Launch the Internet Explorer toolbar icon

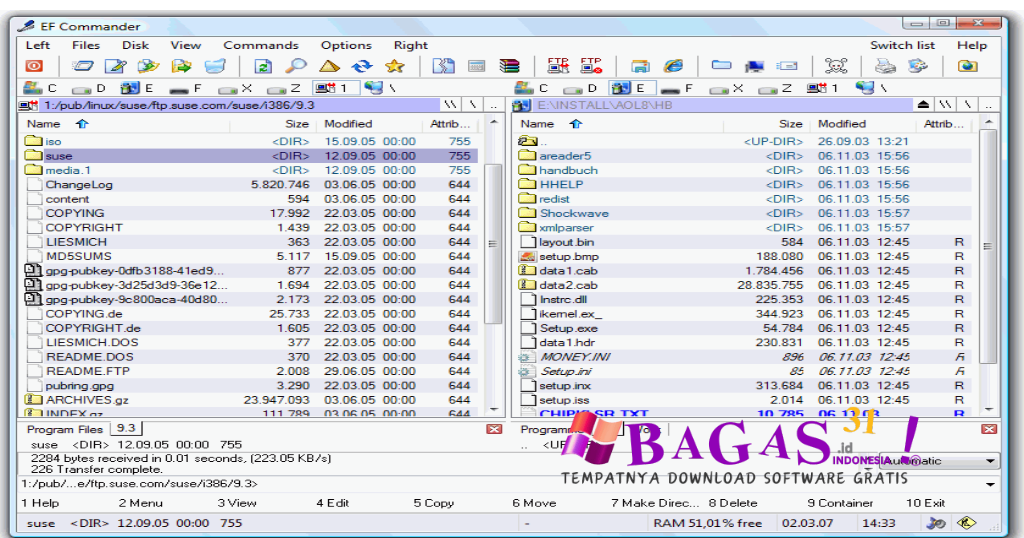pos(673,66)
